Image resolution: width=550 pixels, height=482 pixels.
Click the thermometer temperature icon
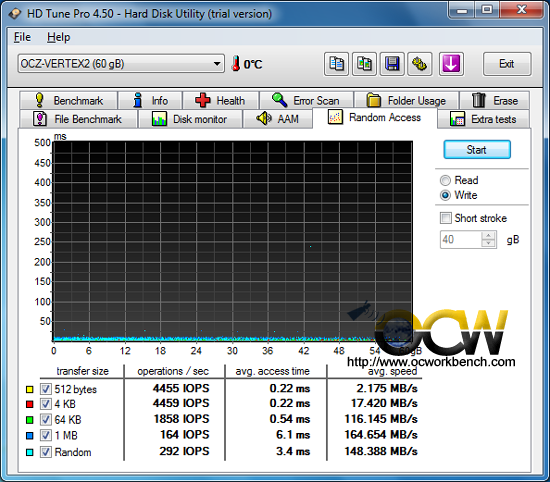236,63
